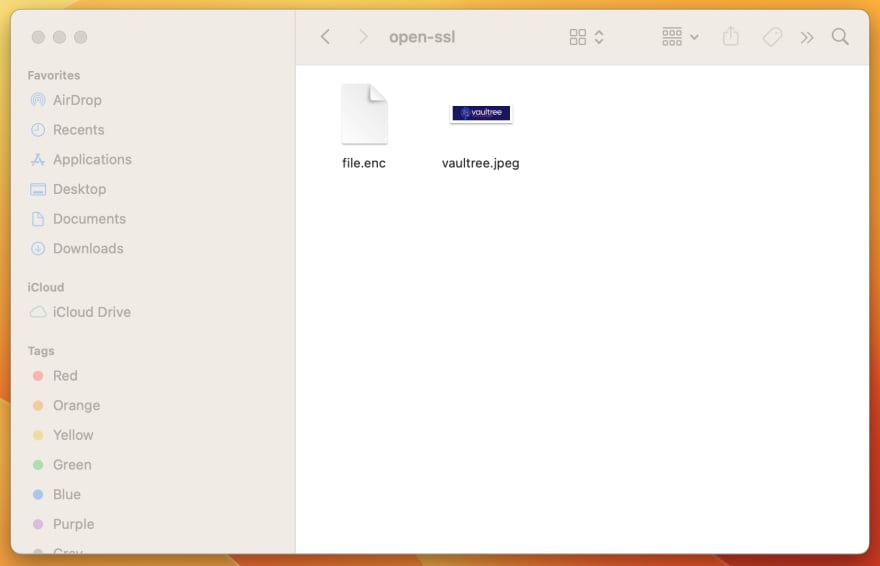Viewport: 880px width, 566px height.
Task: Open AirDrop in the sidebar
Action: click(x=77, y=100)
